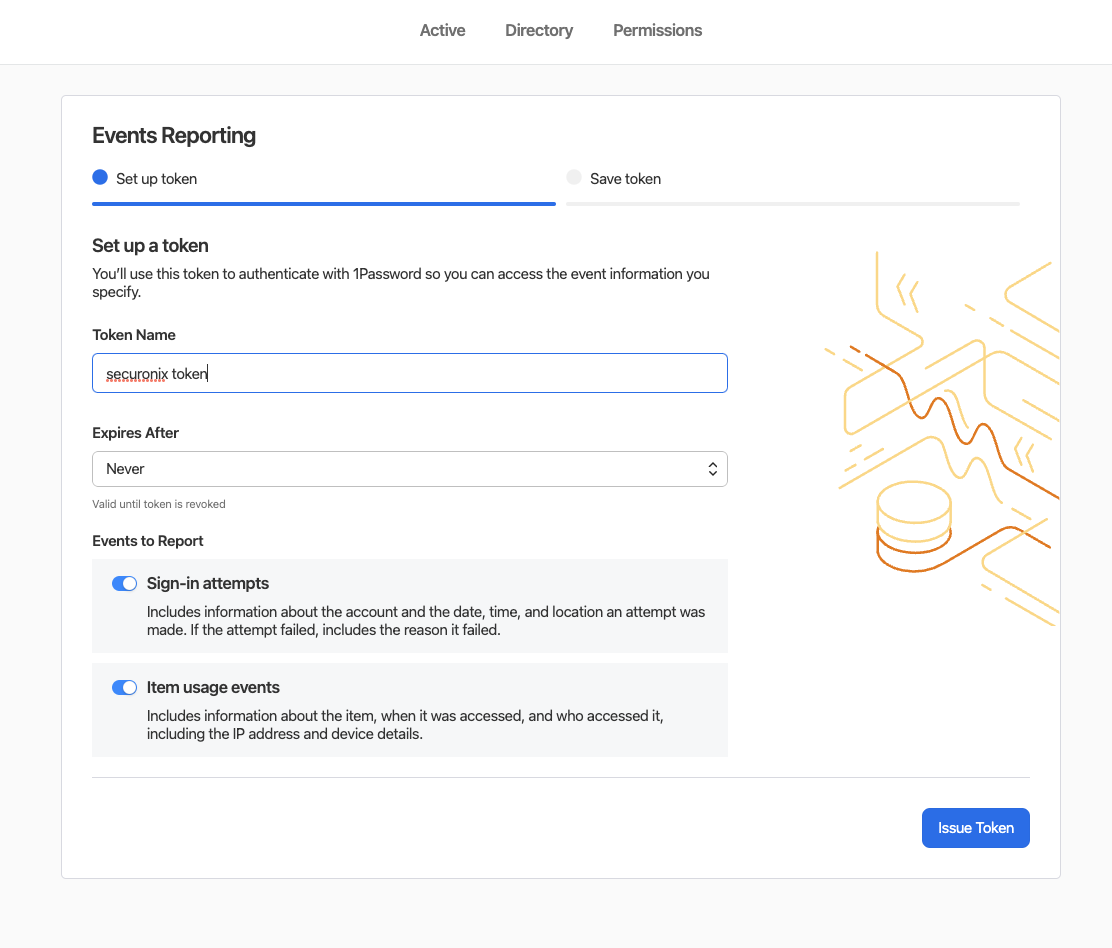Turn off the Item usage events toggle
The height and width of the screenshot is (948, 1112).
[124, 688]
